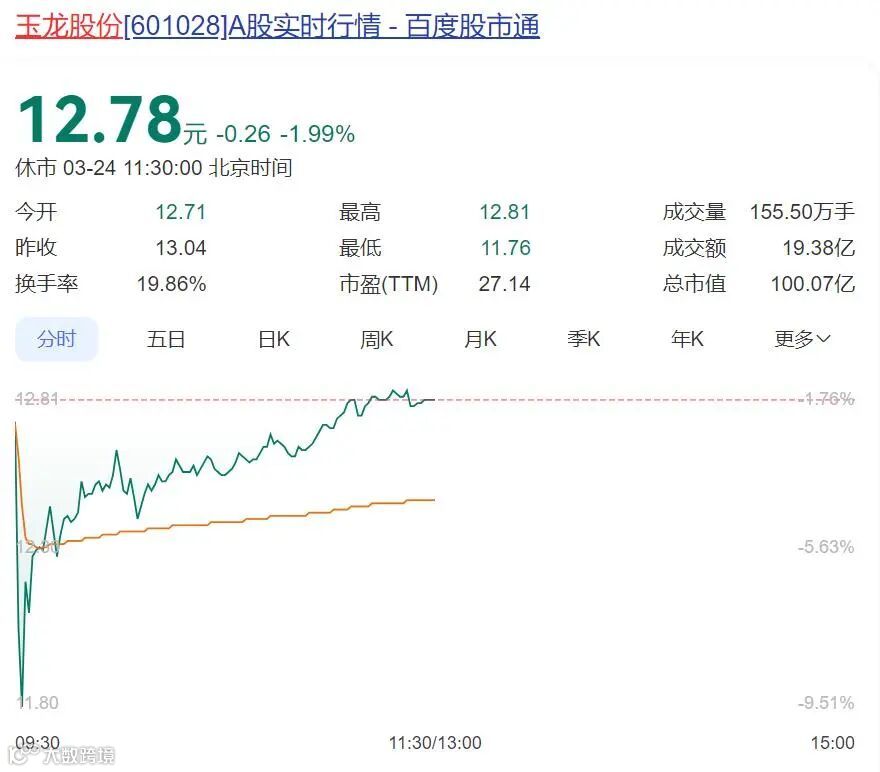Click the 最低 value 11.76
The height and width of the screenshot is (772, 880).
tap(506, 248)
